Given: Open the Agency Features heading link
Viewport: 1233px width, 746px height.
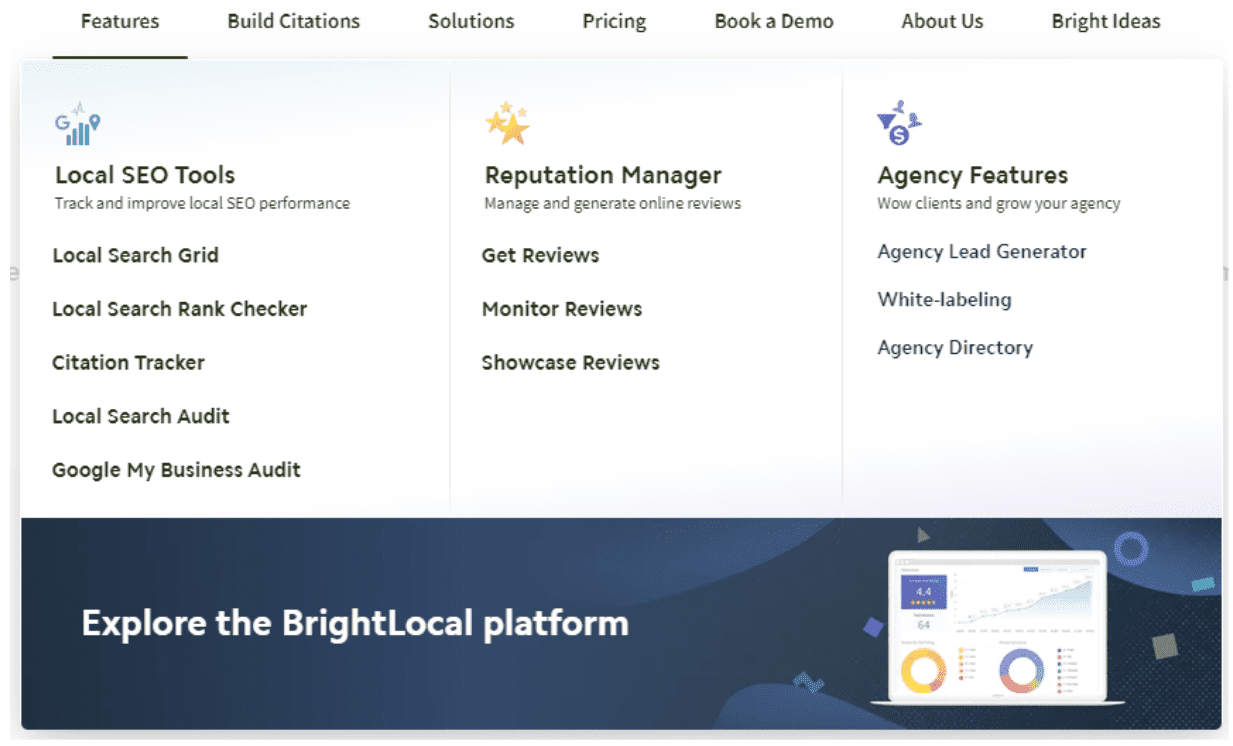Looking at the screenshot, I should [973, 175].
